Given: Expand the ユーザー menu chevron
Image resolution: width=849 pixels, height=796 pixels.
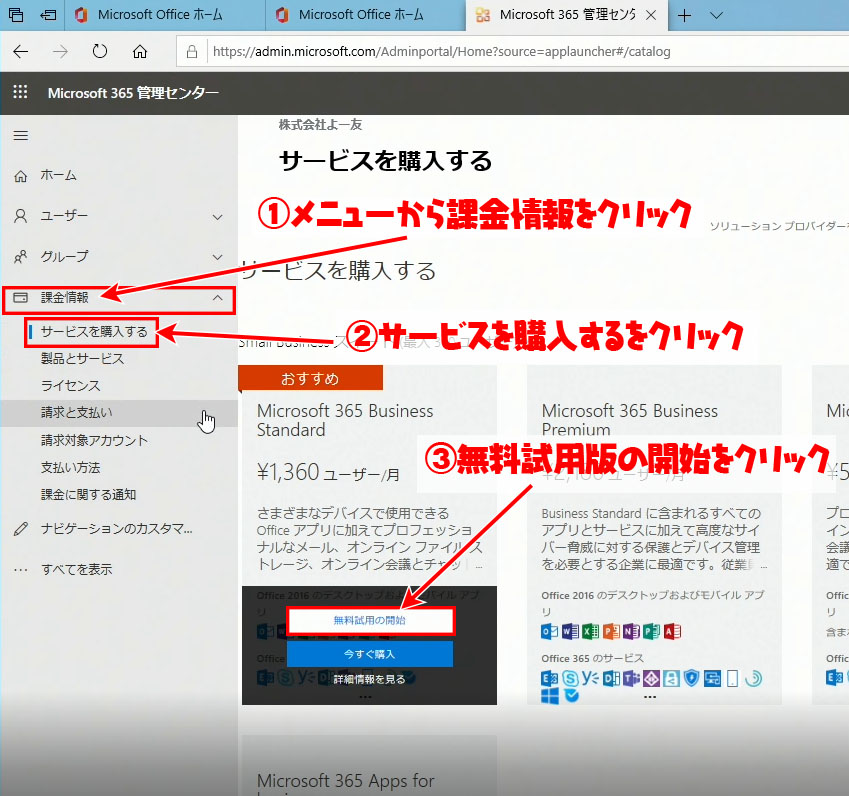Looking at the screenshot, I should point(218,217).
